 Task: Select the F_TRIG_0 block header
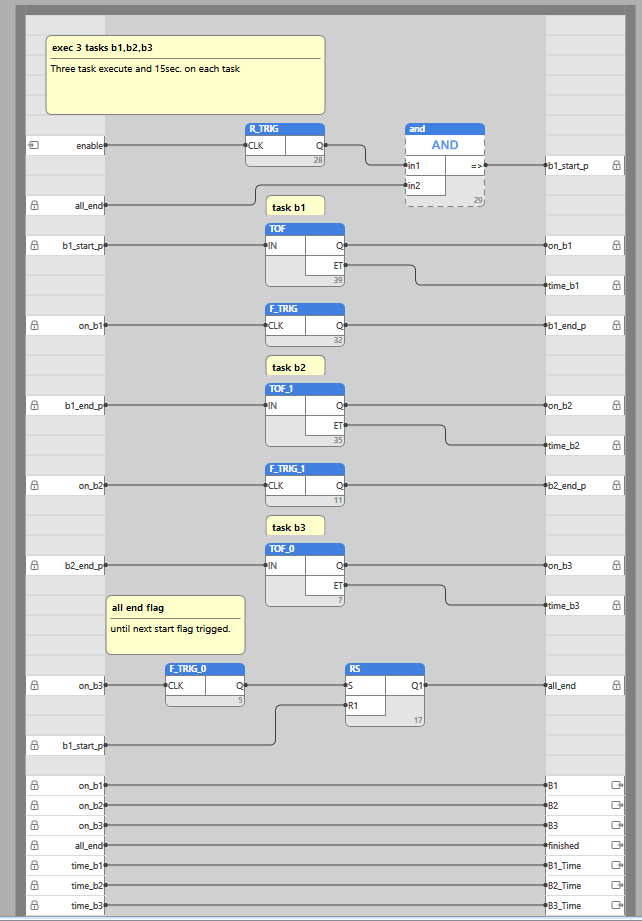coord(205,669)
